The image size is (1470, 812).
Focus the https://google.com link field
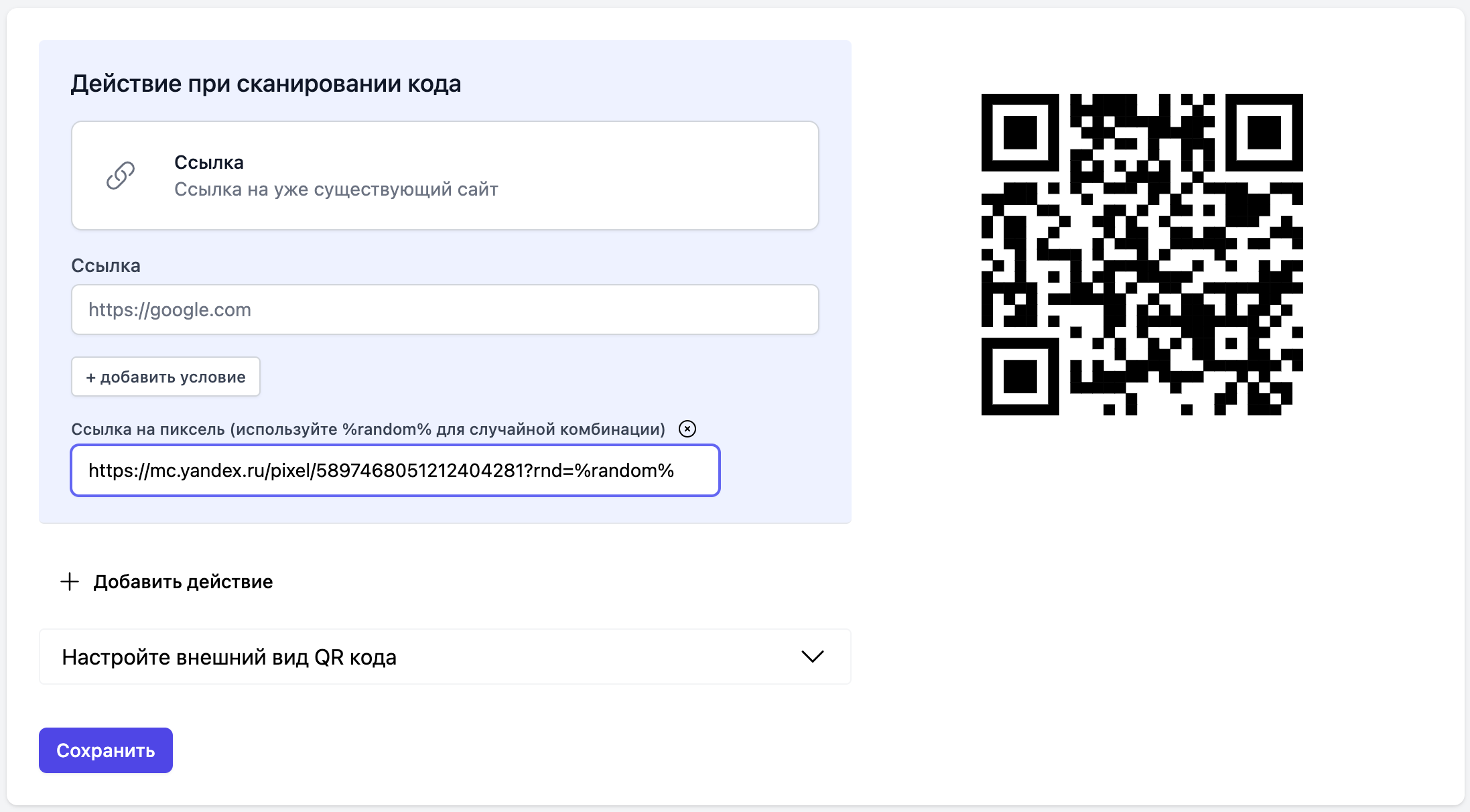(444, 310)
